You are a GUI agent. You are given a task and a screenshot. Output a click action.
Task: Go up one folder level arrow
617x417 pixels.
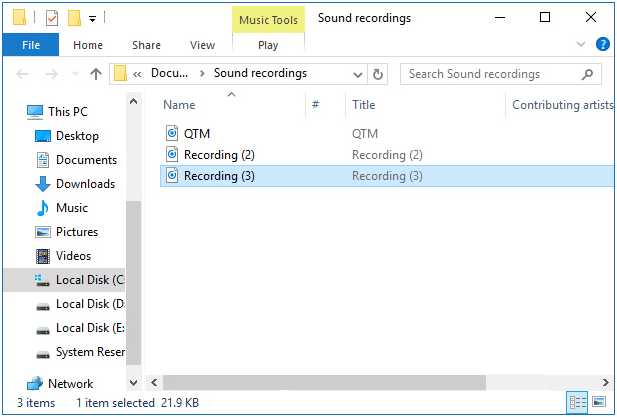point(96,74)
